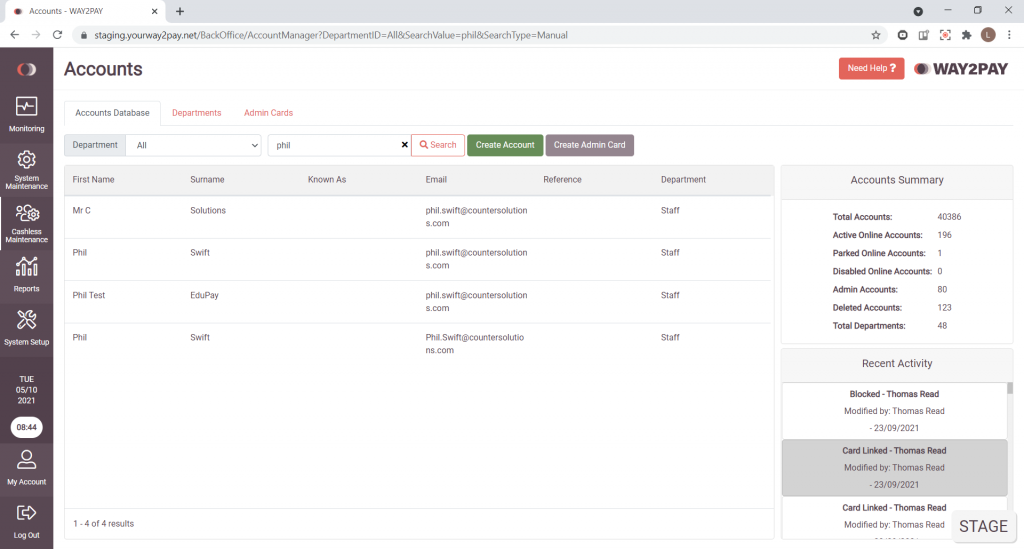Image resolution: width=1024 pixels, height=549 pixels.
Task: Open System Setup tools icon
Action: (27, 321)
